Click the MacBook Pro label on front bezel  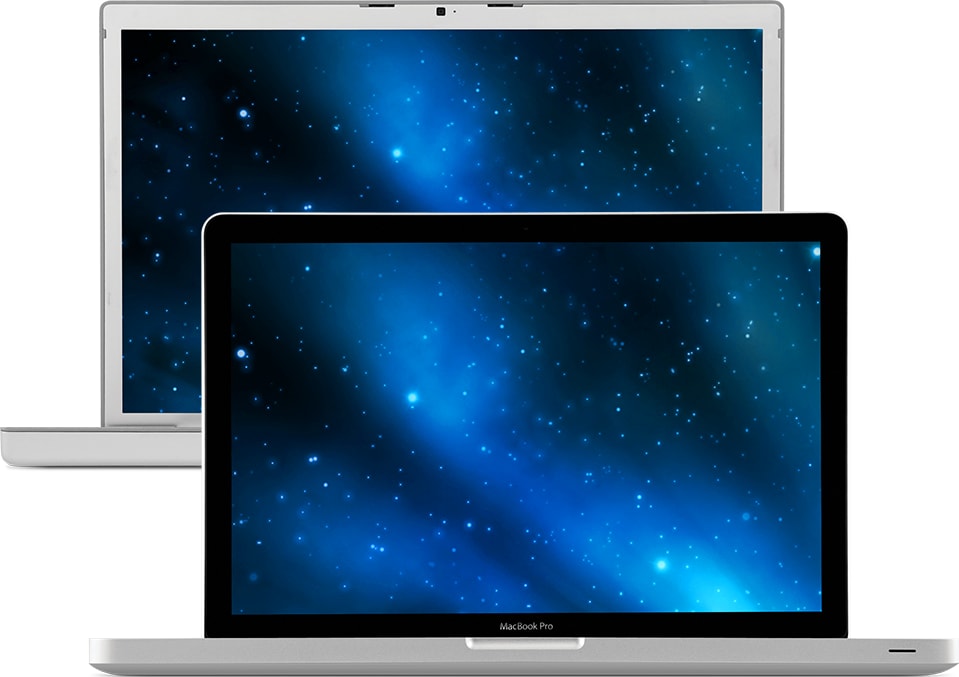point(526,626)
